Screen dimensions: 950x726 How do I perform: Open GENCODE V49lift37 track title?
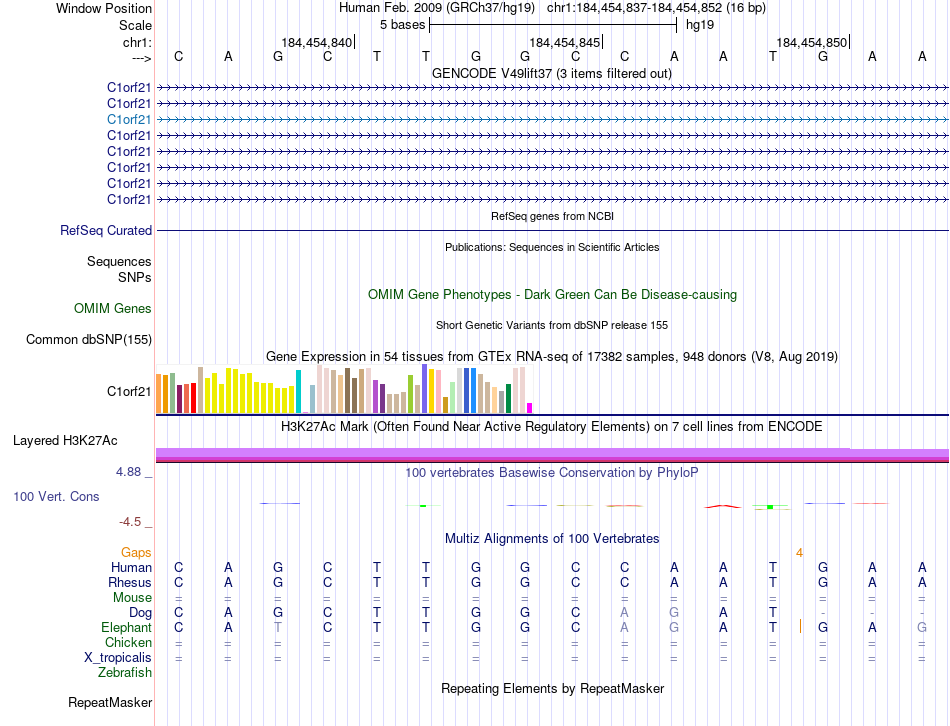point(552,73)
